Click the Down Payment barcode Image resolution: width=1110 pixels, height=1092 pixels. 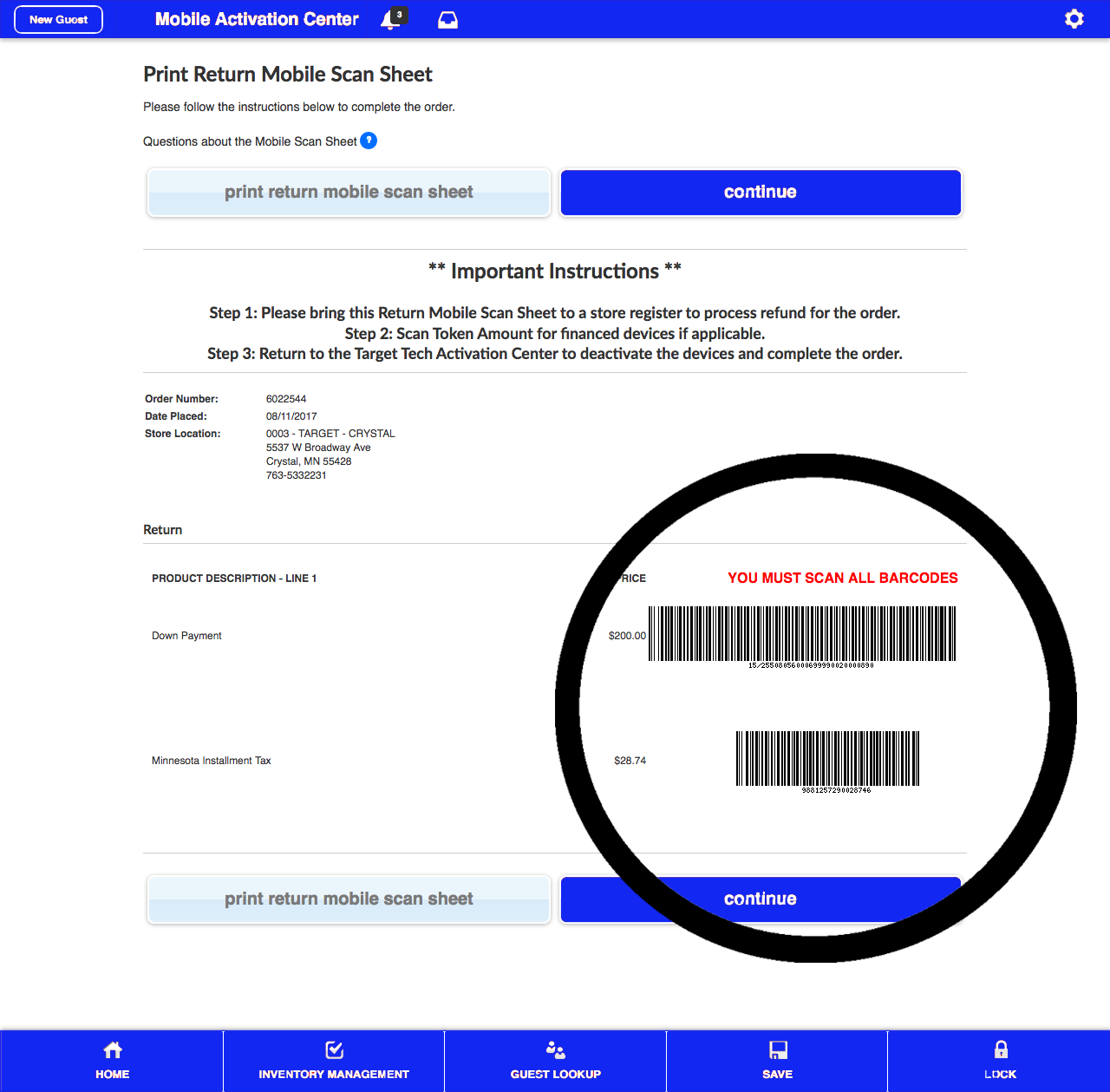tap(802, 637)
